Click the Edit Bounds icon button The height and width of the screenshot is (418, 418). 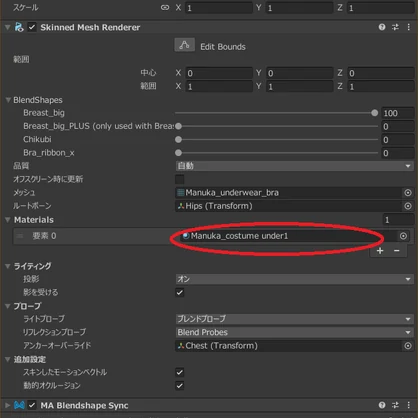coord(185,45)
